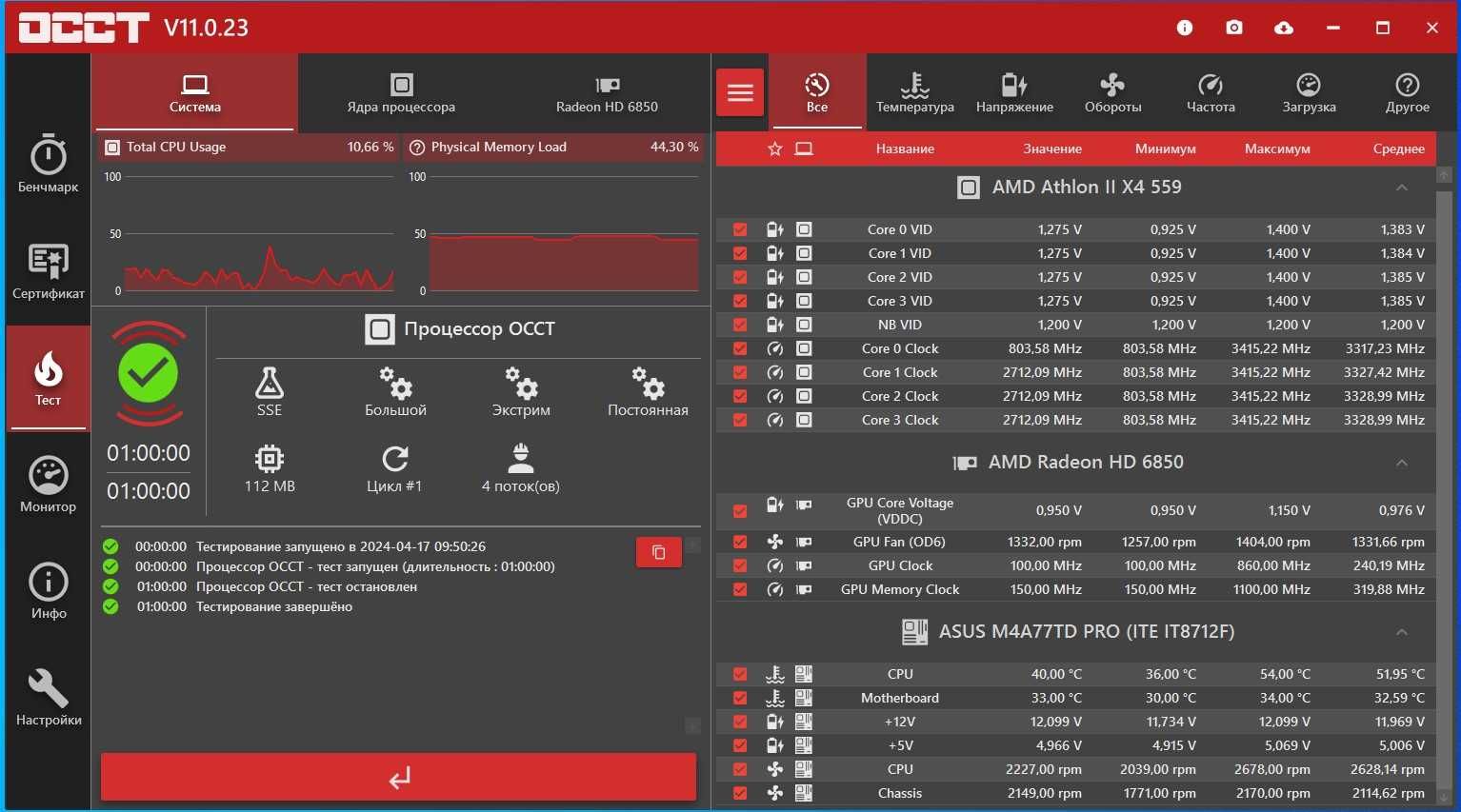Filter sensors by Обороты
The image size is (1461, 812).
pyautogui.click(x=1112, y=92)
